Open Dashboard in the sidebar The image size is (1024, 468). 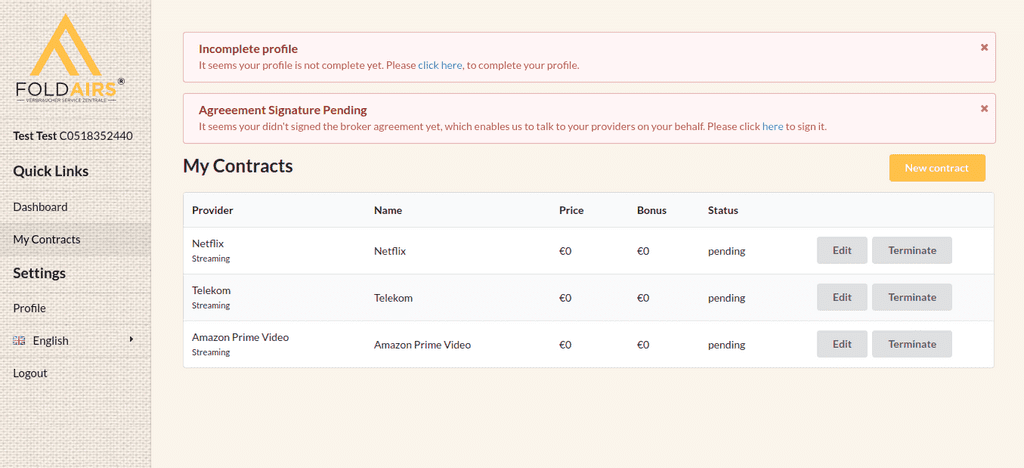click(x=40, y=207)
